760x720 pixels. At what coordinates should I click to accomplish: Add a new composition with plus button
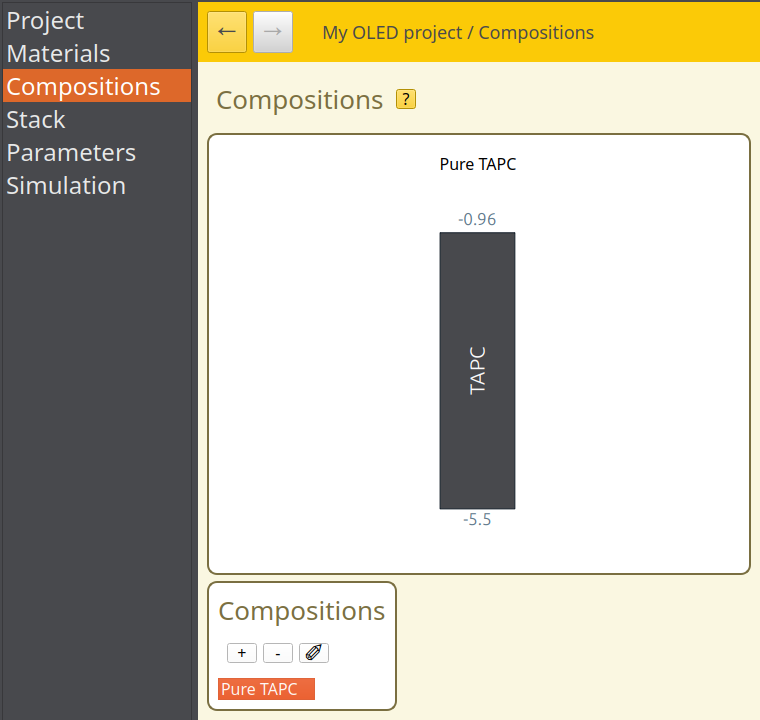click(242, 653)
